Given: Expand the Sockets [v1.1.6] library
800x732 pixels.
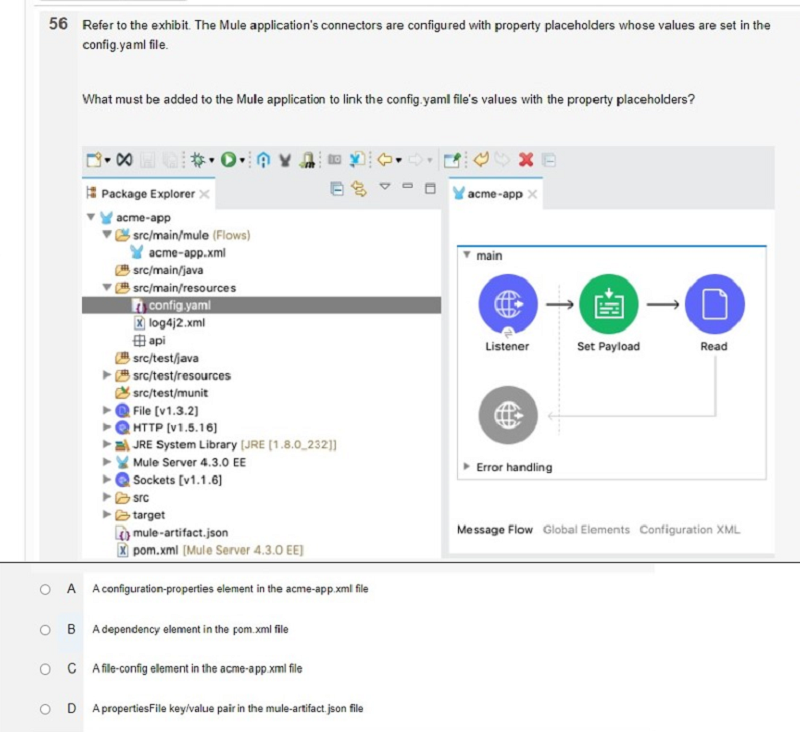Looking at the screenshot, I should [x=107, y=479].
